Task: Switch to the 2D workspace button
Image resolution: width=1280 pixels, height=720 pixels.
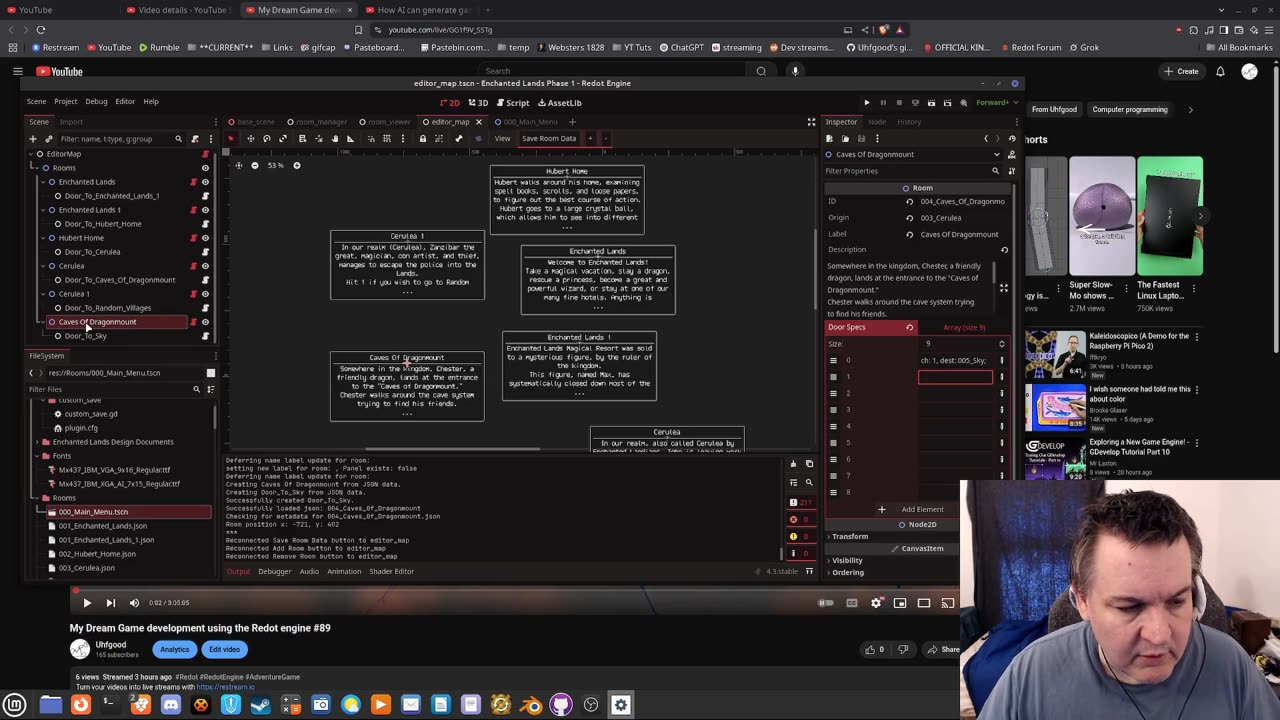Action: click(x=450, y=102)
